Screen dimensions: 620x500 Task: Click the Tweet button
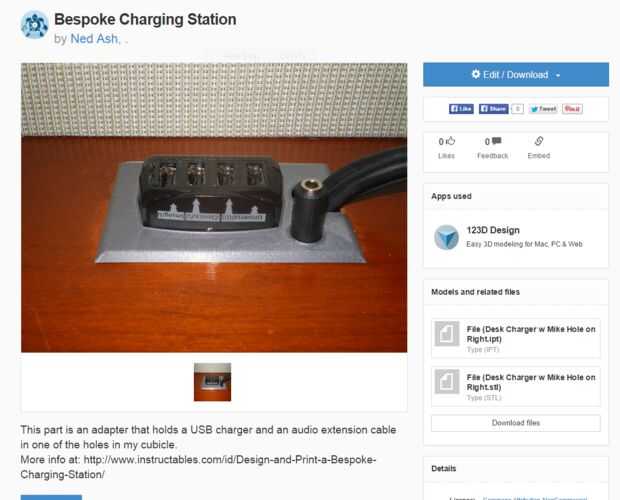click(x=543, y=109)
